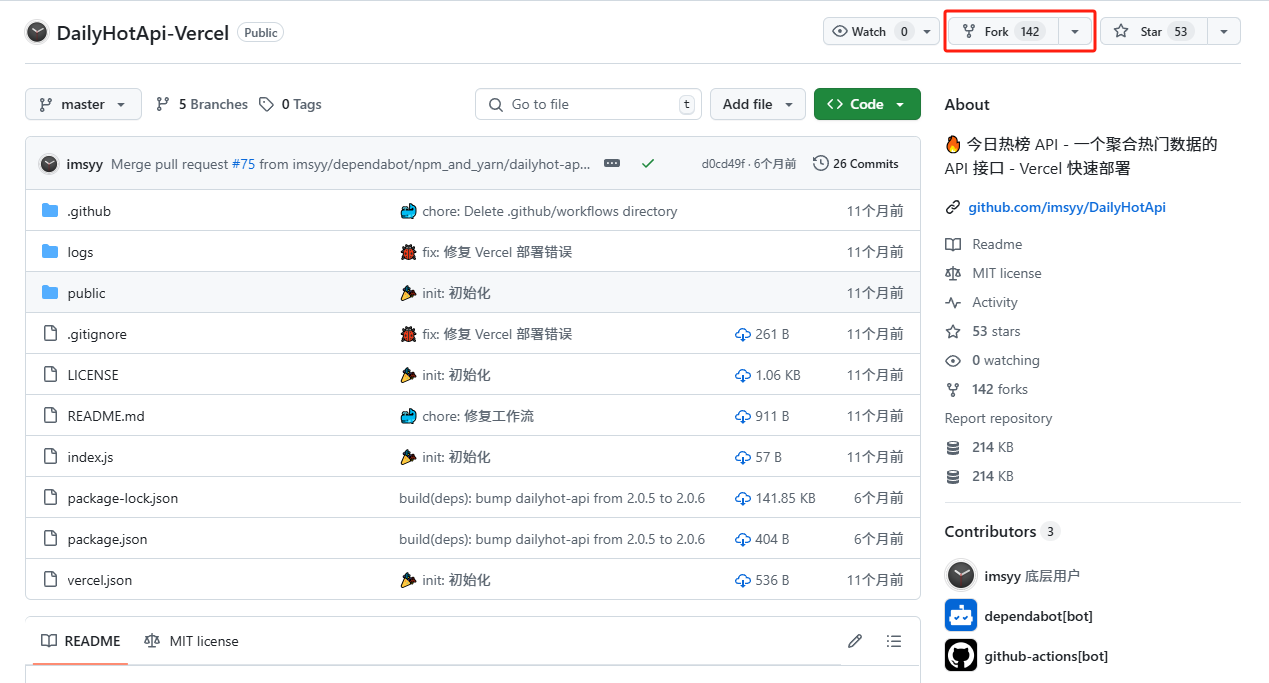Click imsyy avatar in latest commit row

click(48, 164)
